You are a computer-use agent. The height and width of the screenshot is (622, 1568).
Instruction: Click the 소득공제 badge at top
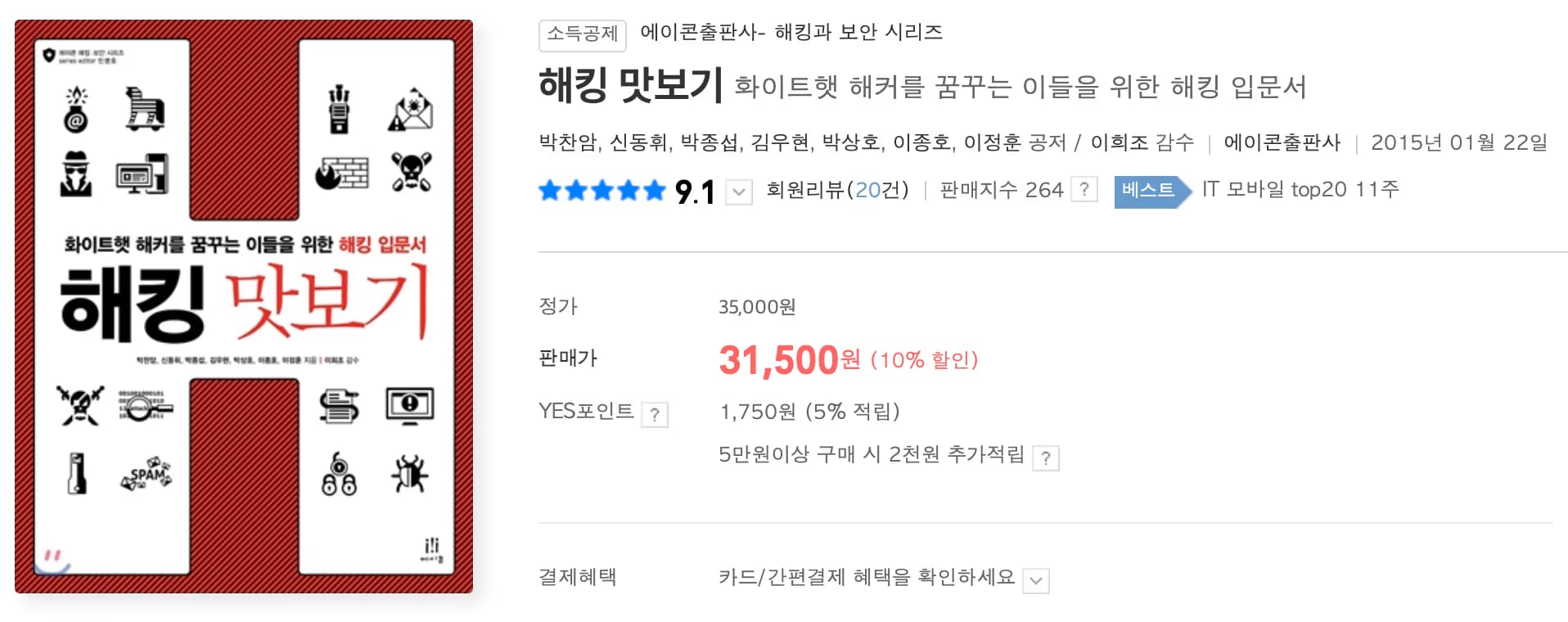582,34
